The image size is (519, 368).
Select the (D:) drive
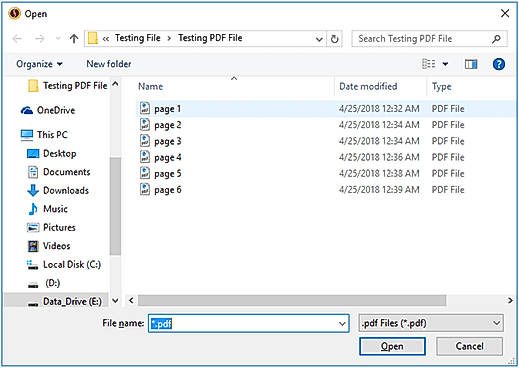44,283
